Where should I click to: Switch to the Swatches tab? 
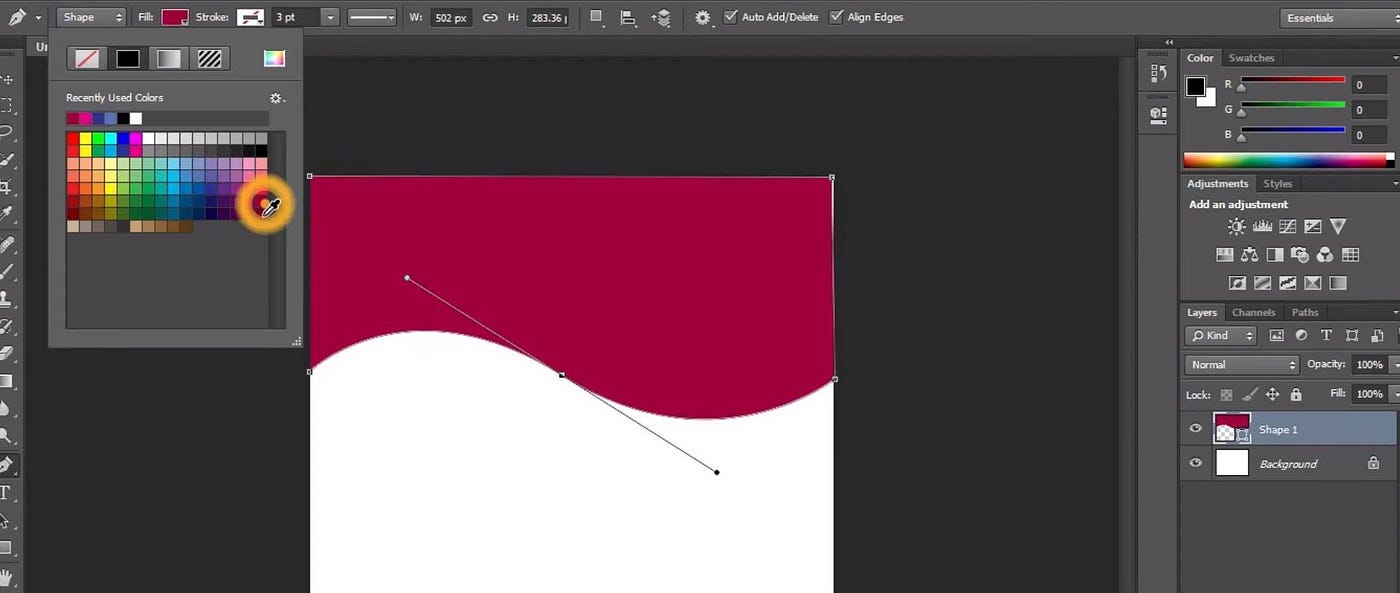point(1251,57)
